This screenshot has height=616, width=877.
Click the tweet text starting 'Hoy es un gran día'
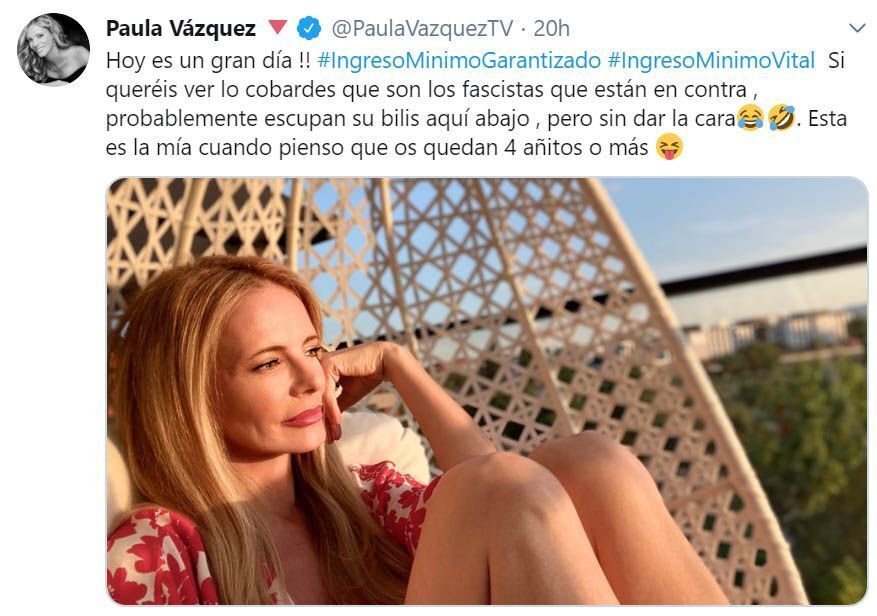tap(476, 104)
